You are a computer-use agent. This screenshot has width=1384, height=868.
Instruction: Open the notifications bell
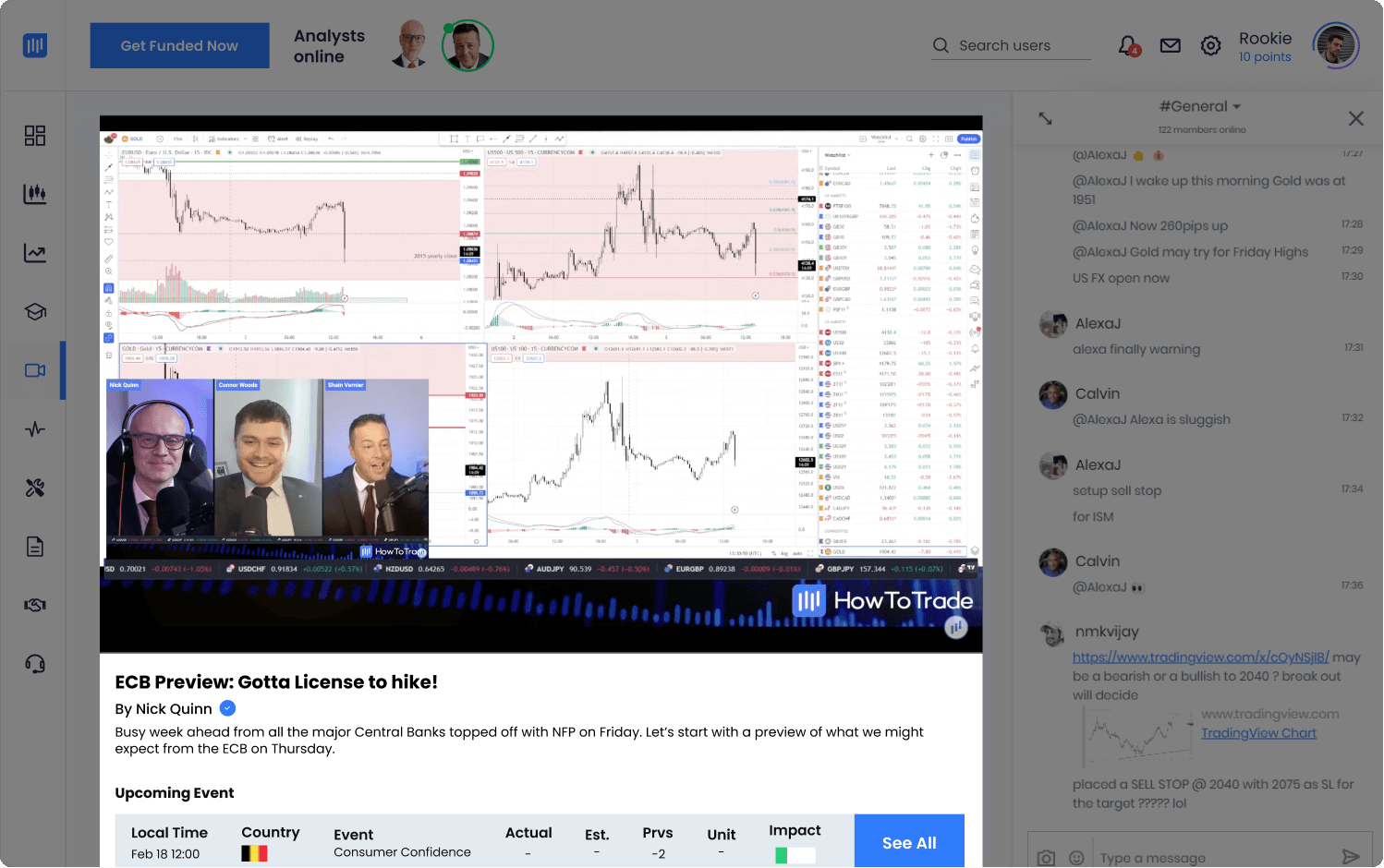(x=1128, y=45)
